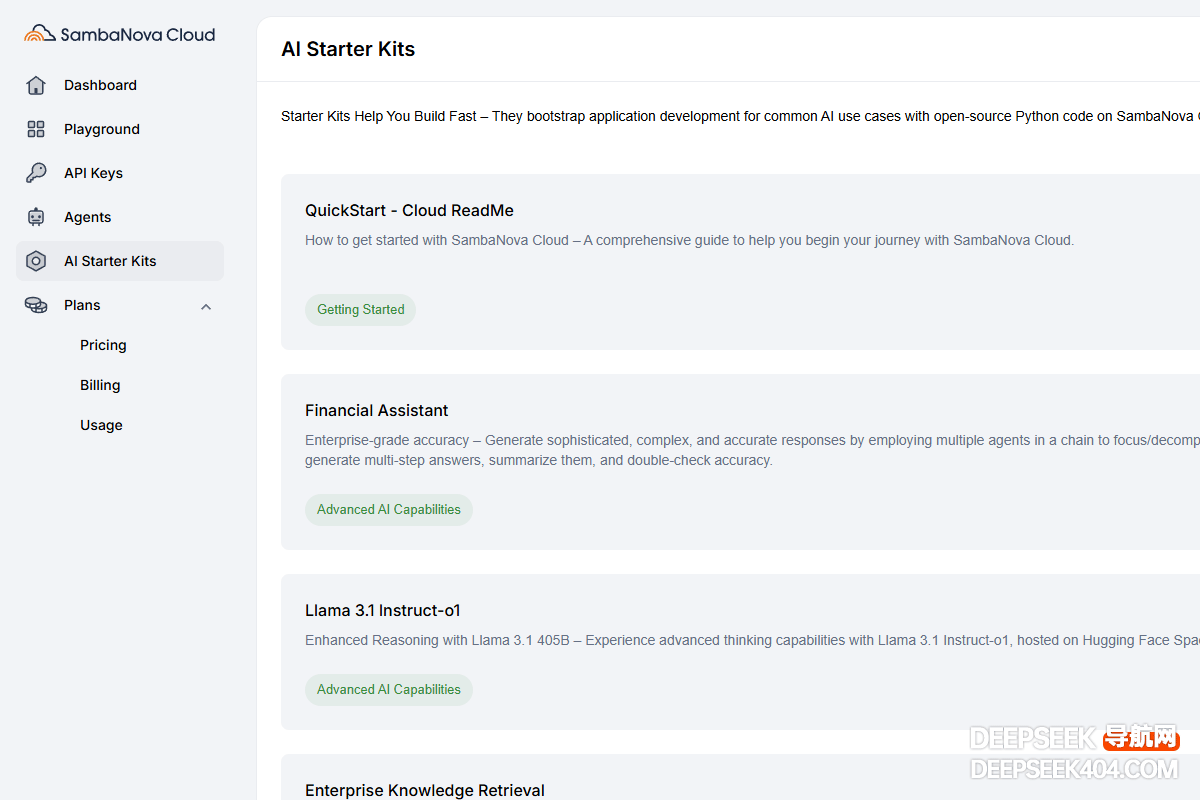
Task: Click the Plans menu label
Action: (82, 305)
